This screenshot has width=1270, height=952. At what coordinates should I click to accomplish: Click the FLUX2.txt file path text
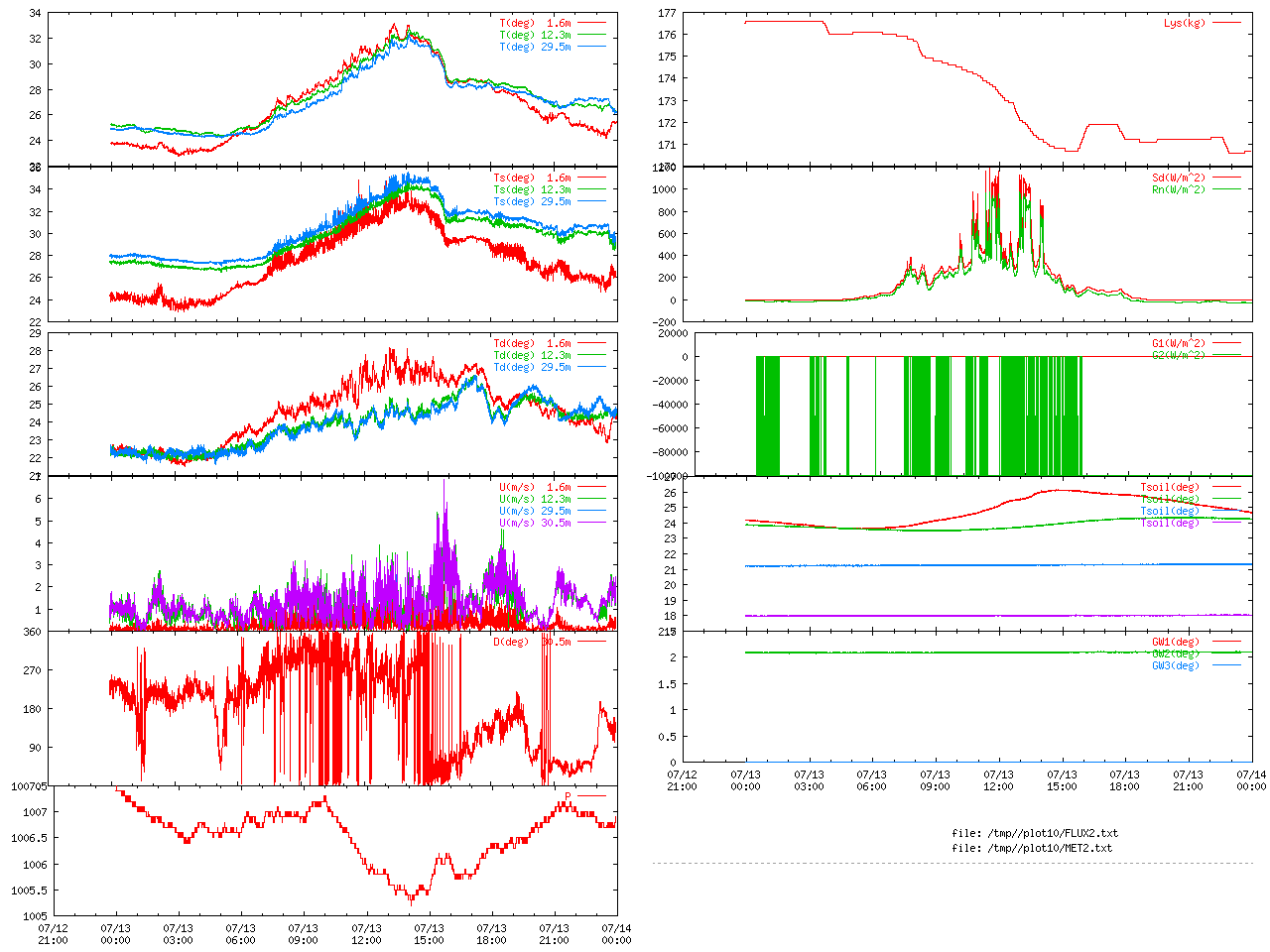point(1035,833)
